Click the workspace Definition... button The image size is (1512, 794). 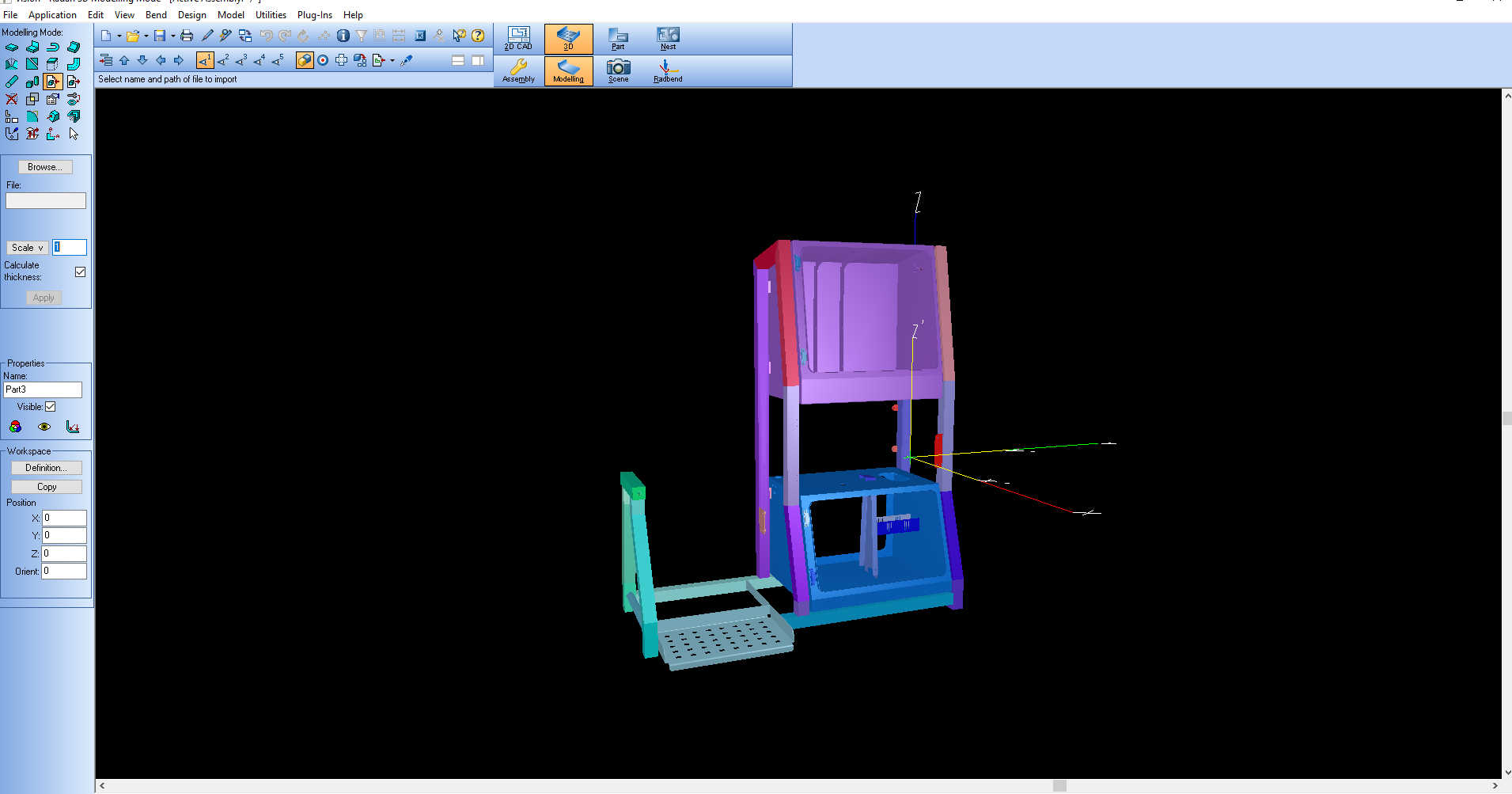tap(46, 468)
